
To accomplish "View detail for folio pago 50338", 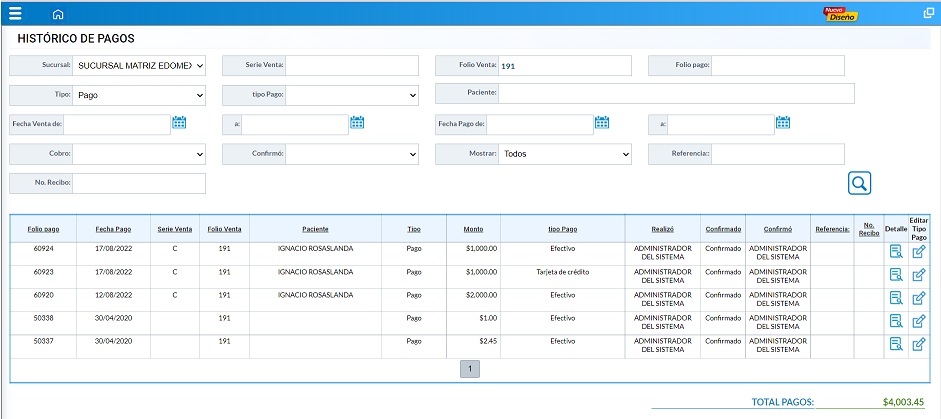I will point(896,321).
